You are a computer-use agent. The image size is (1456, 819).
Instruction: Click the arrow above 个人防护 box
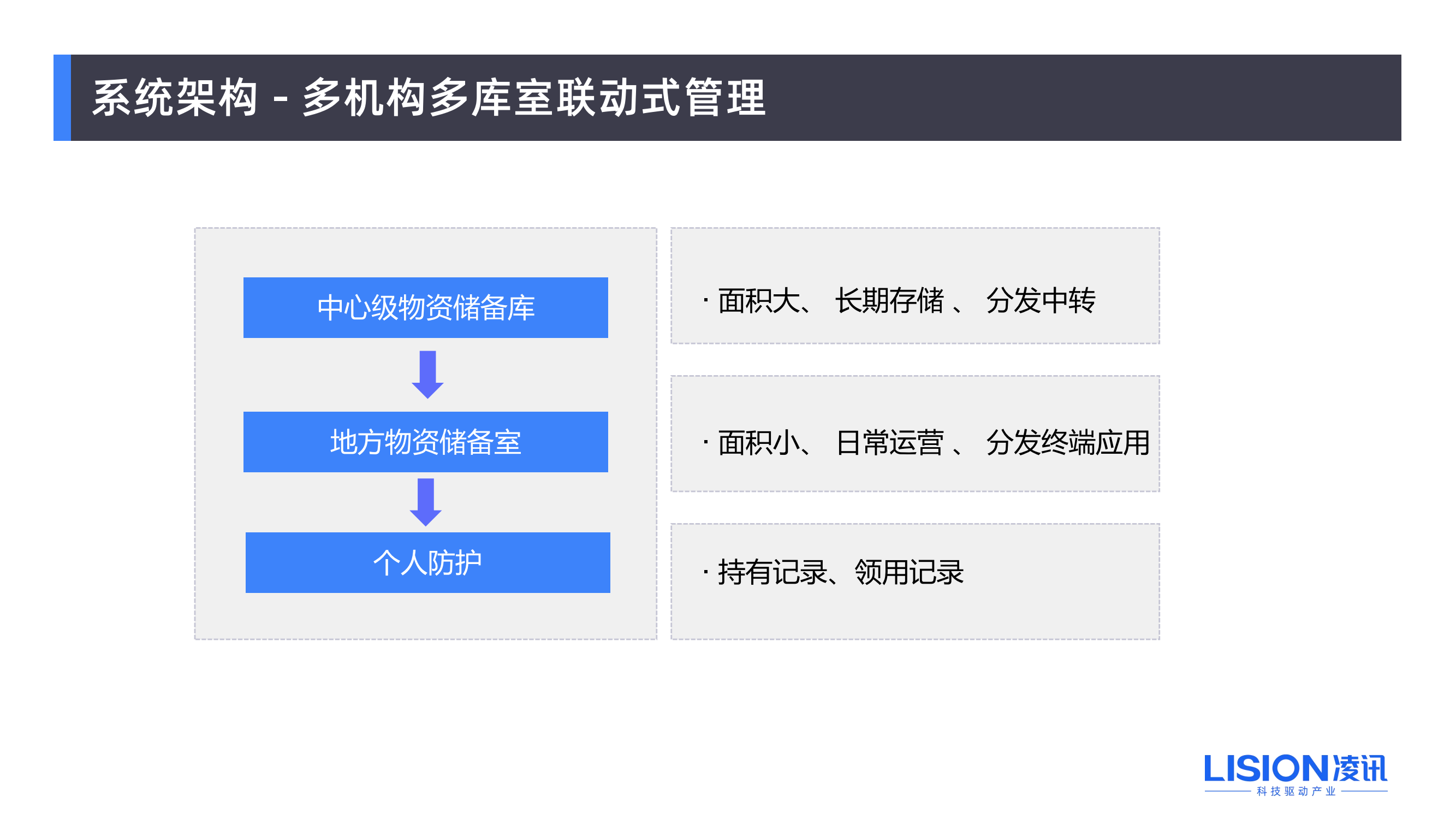(426, 501)
